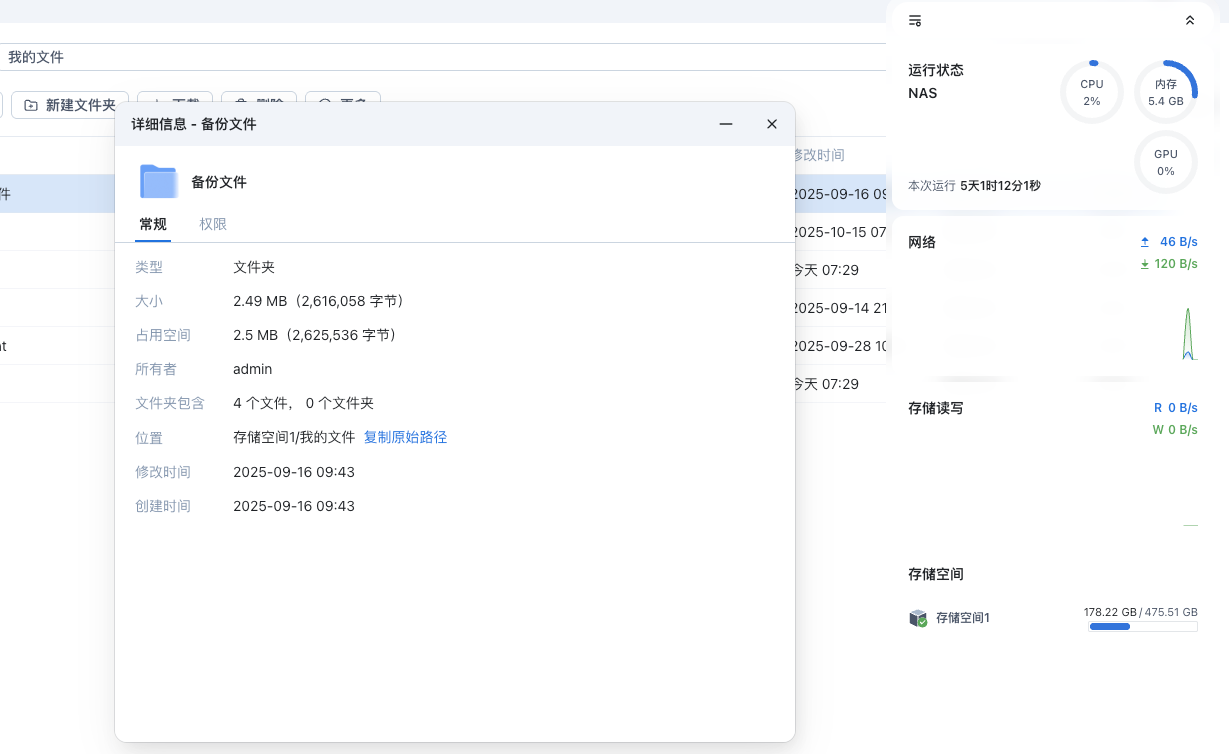
Task: Click the GPU usage gauge
Action: (1165, 162)
